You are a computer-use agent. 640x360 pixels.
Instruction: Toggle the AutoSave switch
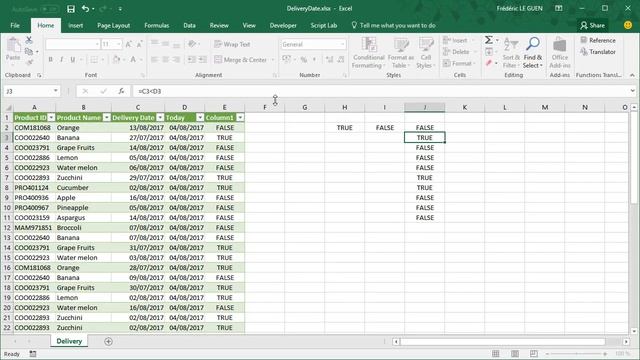point(49,9)
